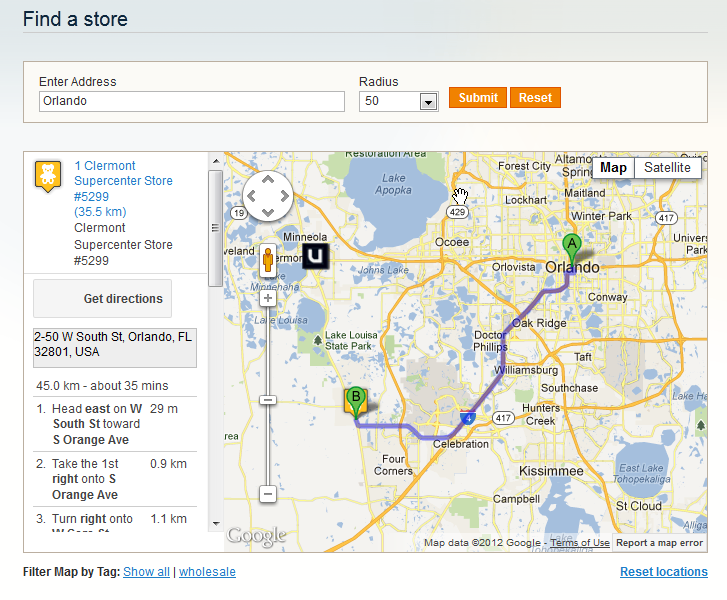Click the Enter Address input field
Image resolution: width=727 pixels, height=600 pixels.
[x=192, y=101]
